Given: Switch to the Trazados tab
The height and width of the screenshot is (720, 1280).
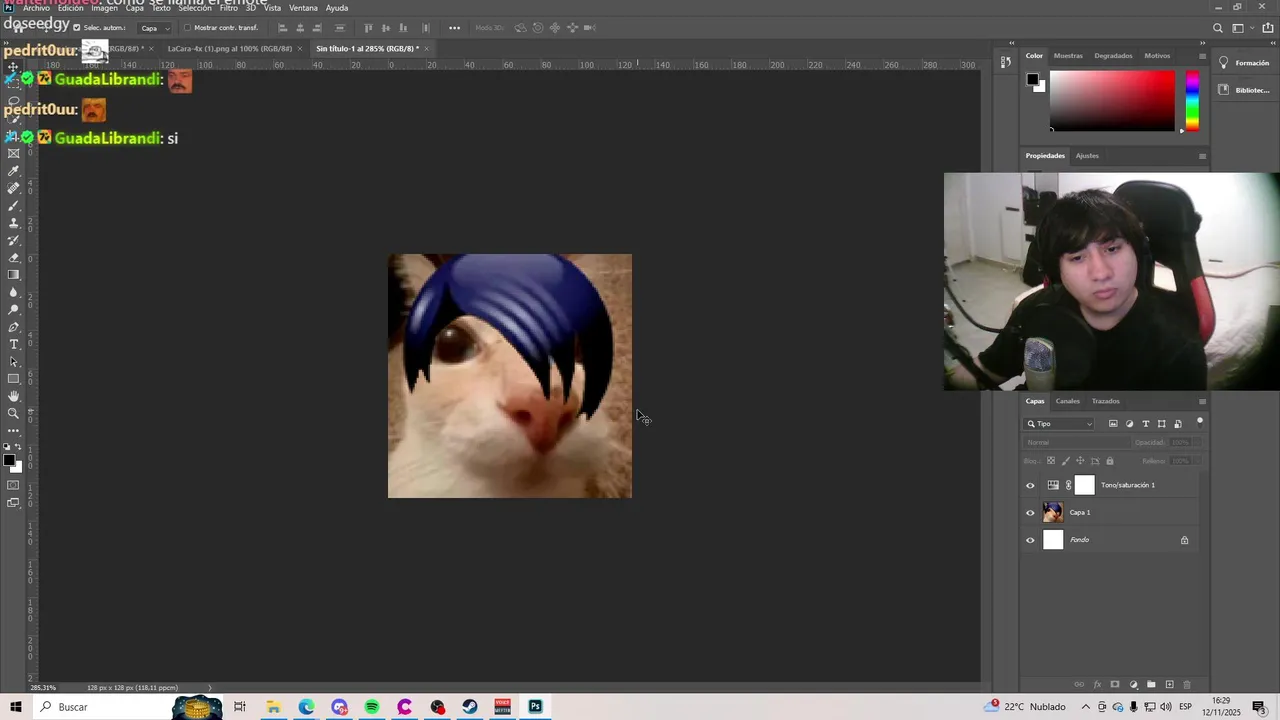Looking at the screenshot, I should tap(1106, 401).
